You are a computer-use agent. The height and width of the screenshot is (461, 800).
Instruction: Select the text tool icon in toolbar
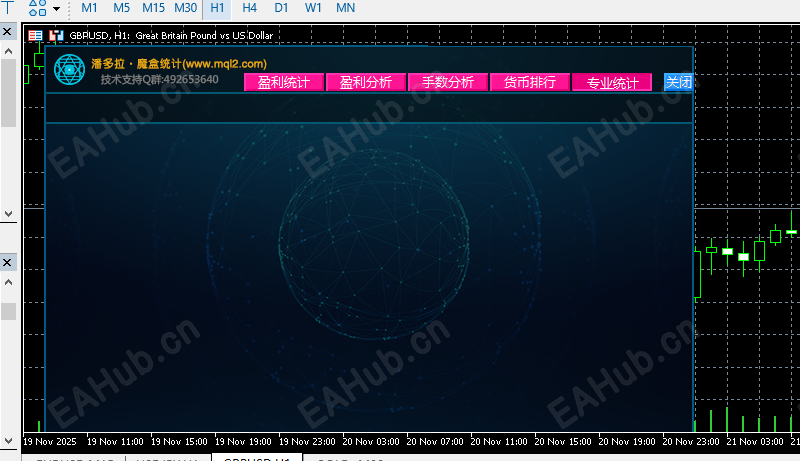click(x=8, y=7)
